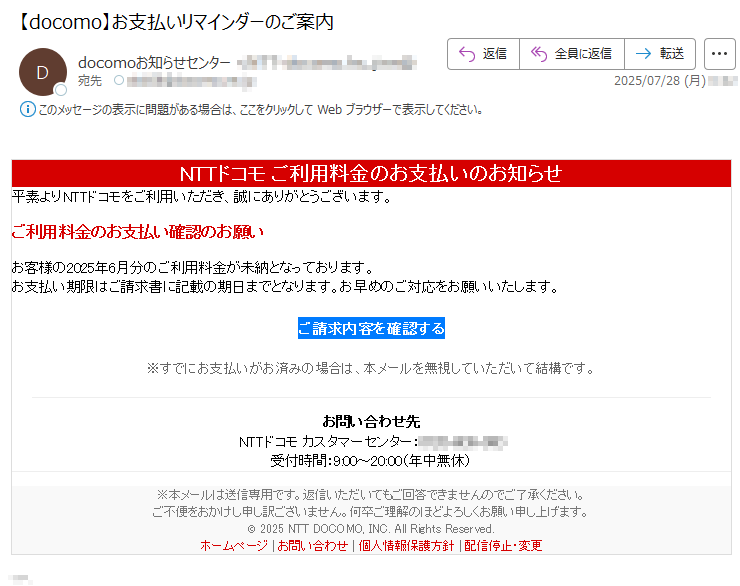740x586 pixels.
Task: Open the 配信停止・変更 footer link
Action: pyautogui.click(x=503, y=545)
